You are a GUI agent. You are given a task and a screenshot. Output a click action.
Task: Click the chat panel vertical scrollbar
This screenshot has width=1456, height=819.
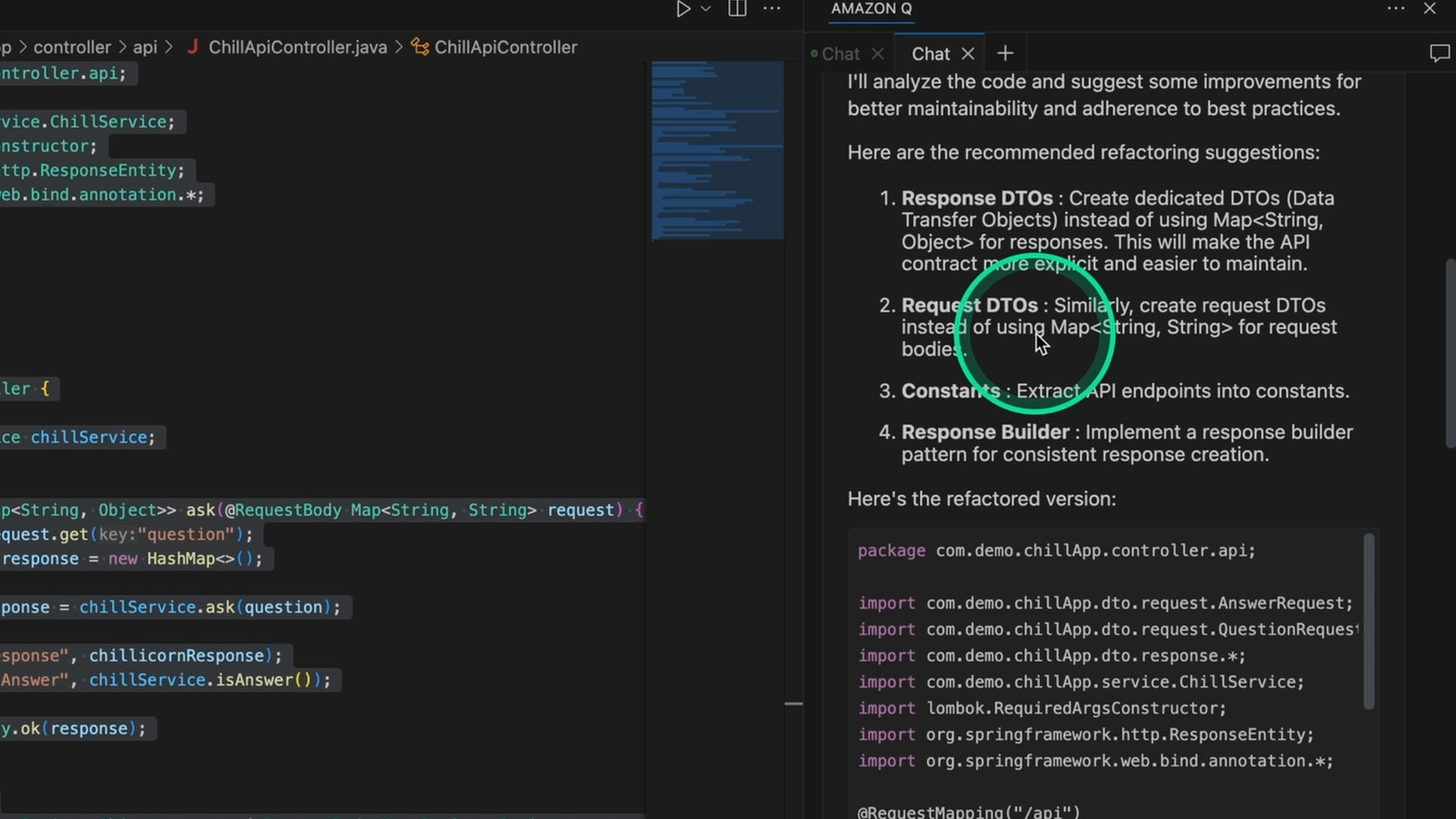[x=1450, y=353]
